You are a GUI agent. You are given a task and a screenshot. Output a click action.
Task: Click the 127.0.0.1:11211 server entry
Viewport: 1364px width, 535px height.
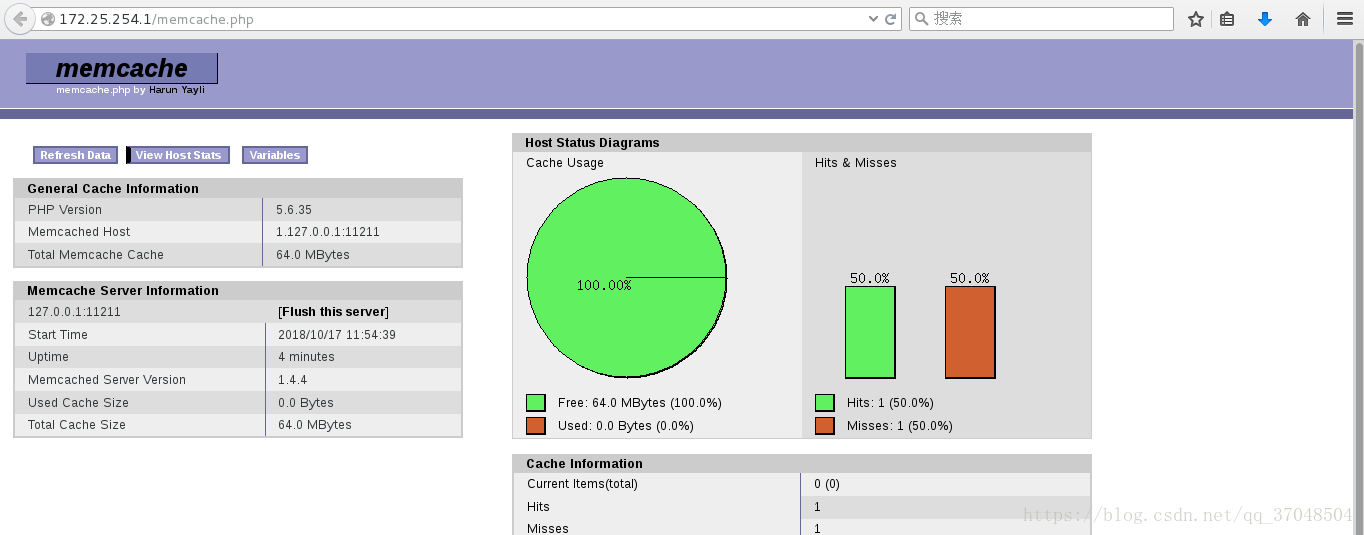[74, 312]
